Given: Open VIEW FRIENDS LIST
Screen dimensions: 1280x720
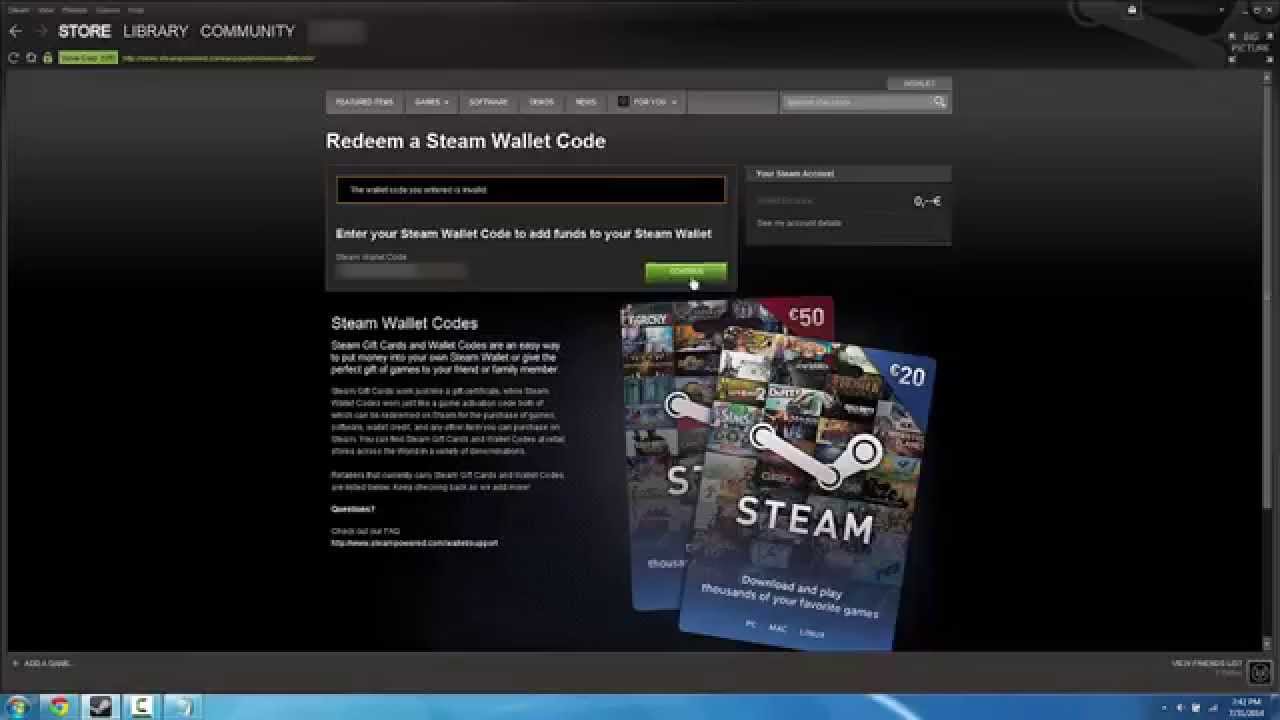Looking at the screenshot, I should [x=1207, y=663].
